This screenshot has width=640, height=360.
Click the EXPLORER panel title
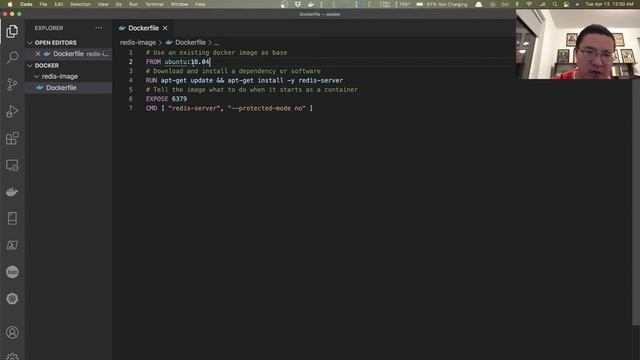coord(49,28)
